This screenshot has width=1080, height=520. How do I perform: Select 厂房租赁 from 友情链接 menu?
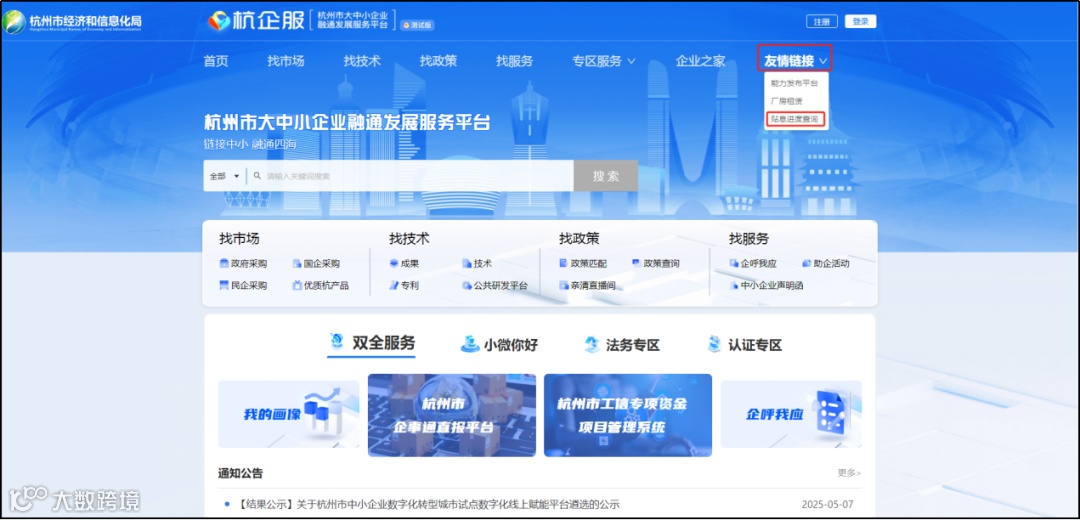pyautogui.click(x=787, y=101)
